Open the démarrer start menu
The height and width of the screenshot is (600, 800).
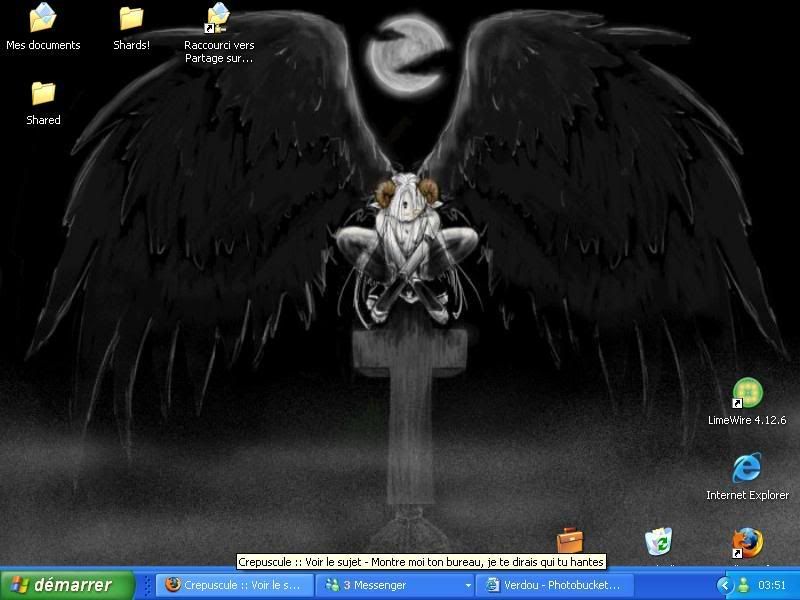pyautogui.click(x=67, y=585)
